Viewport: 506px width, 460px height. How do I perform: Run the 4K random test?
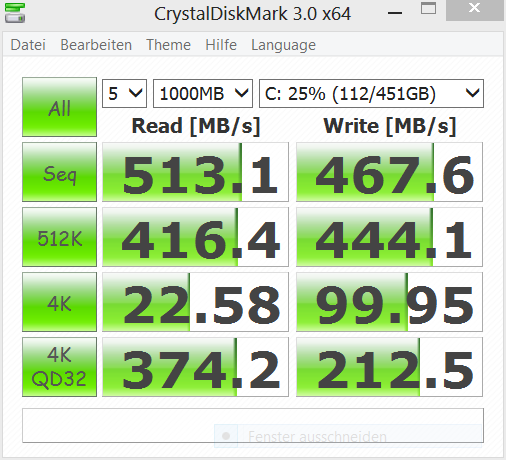[x=59, y=302]
